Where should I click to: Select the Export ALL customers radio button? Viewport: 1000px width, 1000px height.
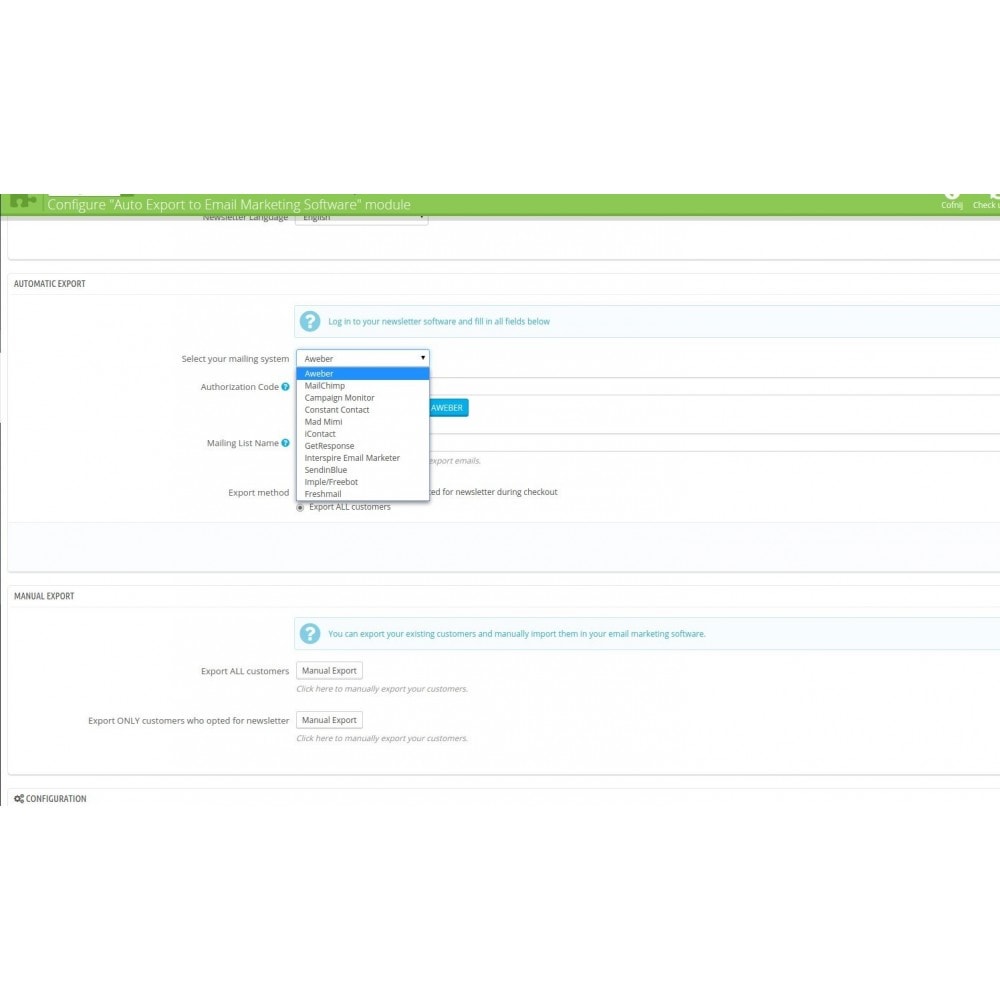[300, 508]
